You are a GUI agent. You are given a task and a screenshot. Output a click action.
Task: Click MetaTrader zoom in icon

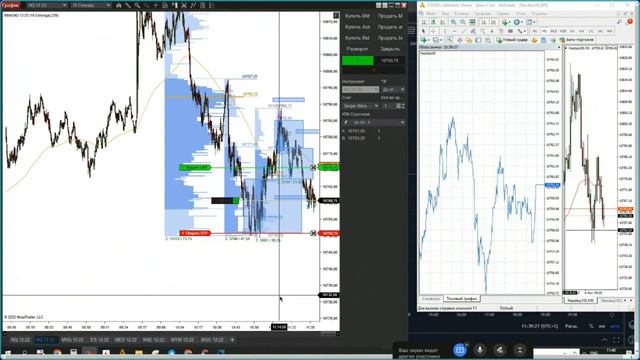click(453, 22)
